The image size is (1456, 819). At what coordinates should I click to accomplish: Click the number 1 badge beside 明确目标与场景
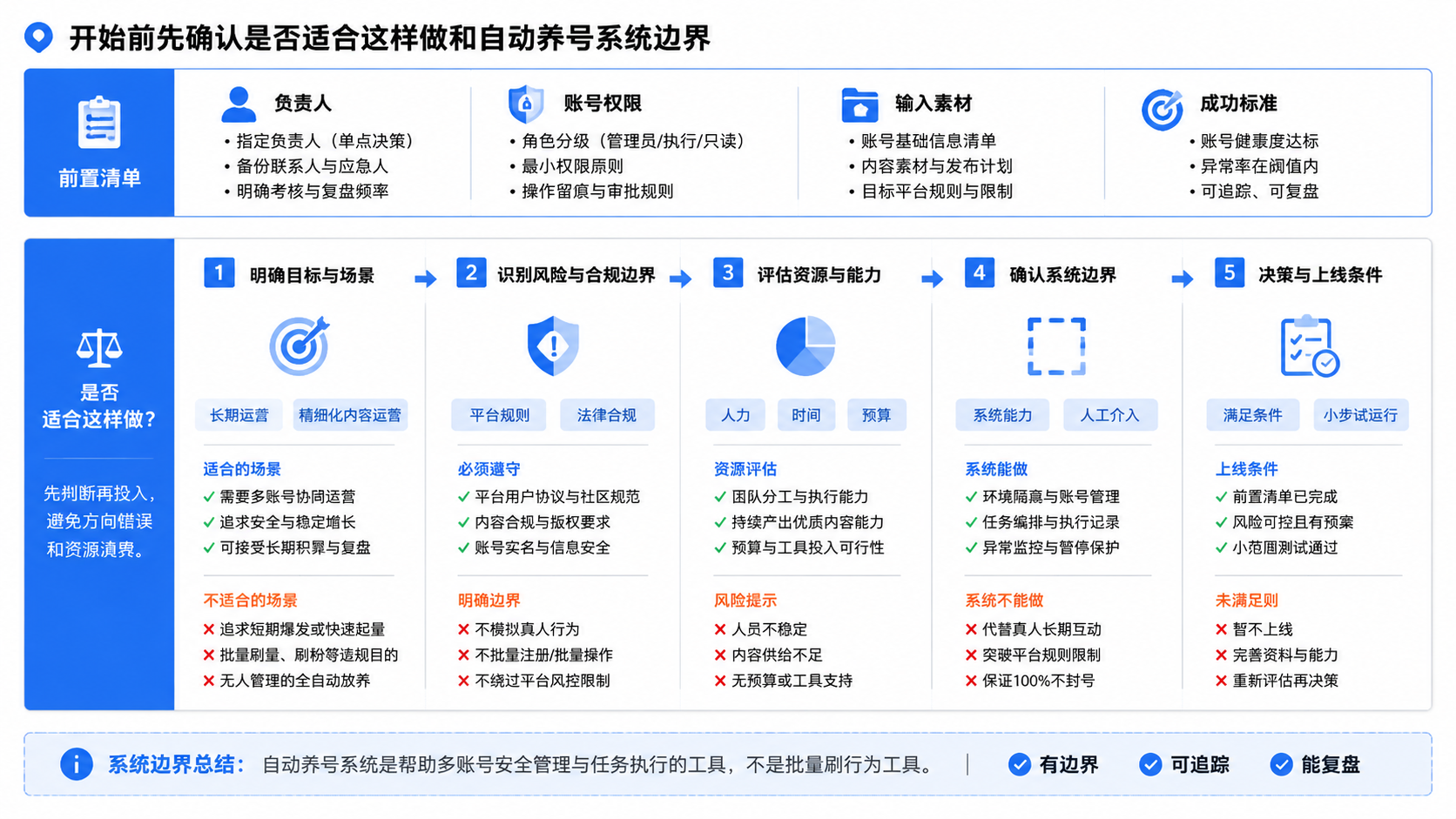tap(219, 272)
